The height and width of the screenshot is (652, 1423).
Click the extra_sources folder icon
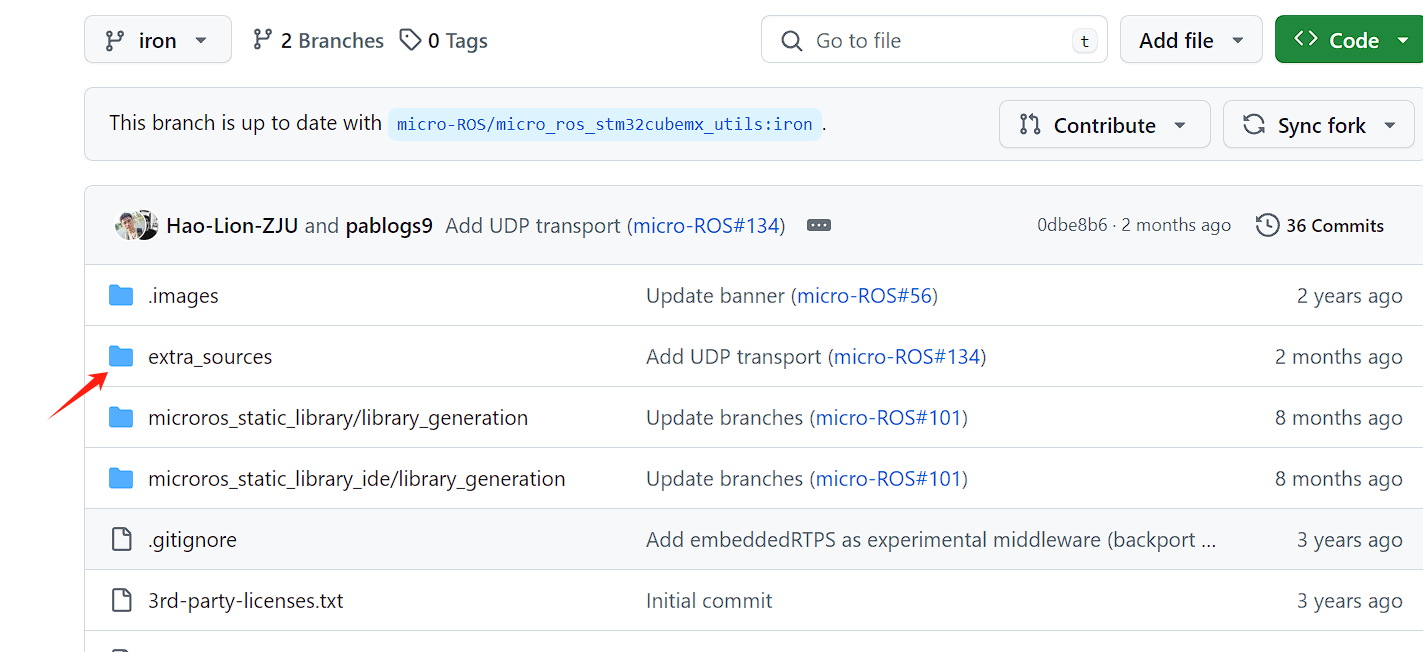point(121,356)
